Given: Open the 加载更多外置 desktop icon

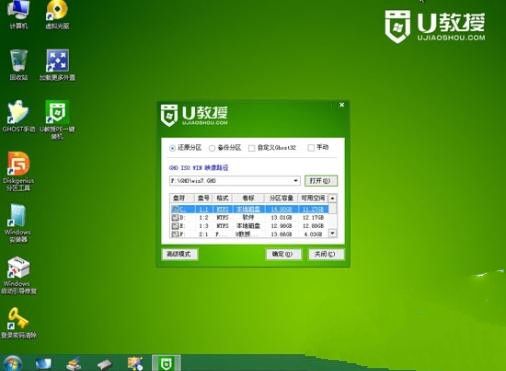Looking at the screenshot, I should pyautogui.click(x=57, y=65).
